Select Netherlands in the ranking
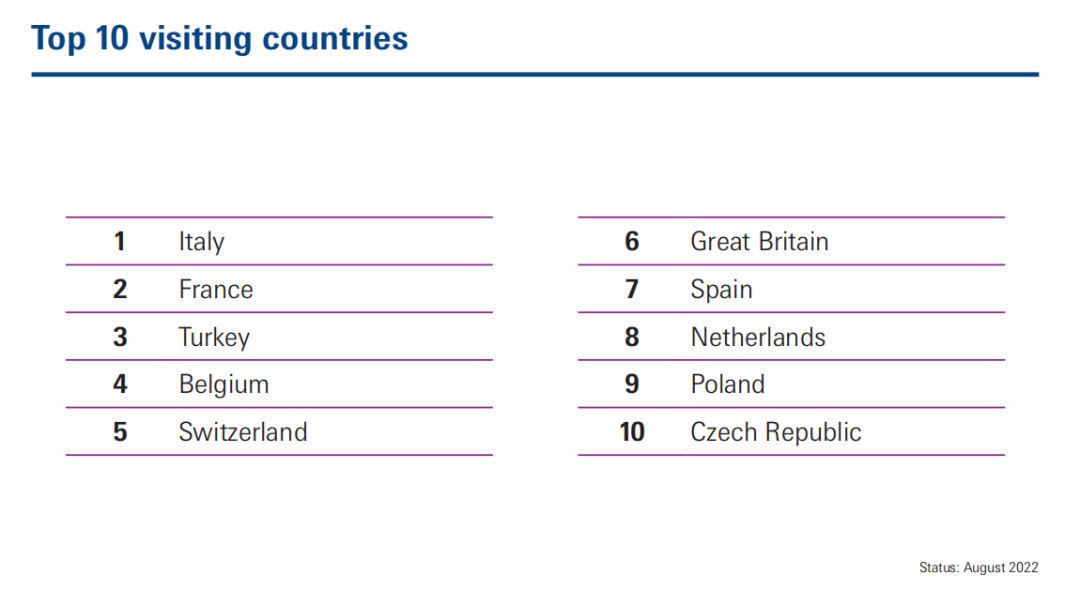The width and height of the screenshot is (1068, 589). coord(758,337)
